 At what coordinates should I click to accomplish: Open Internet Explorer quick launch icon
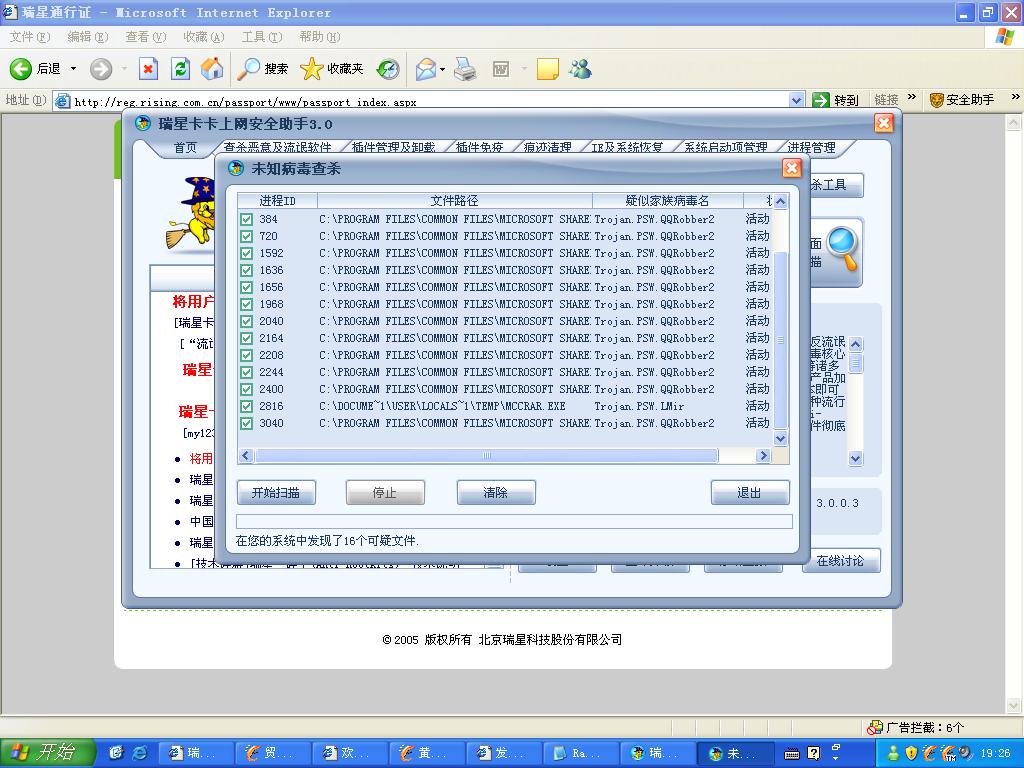coord(140,753)
